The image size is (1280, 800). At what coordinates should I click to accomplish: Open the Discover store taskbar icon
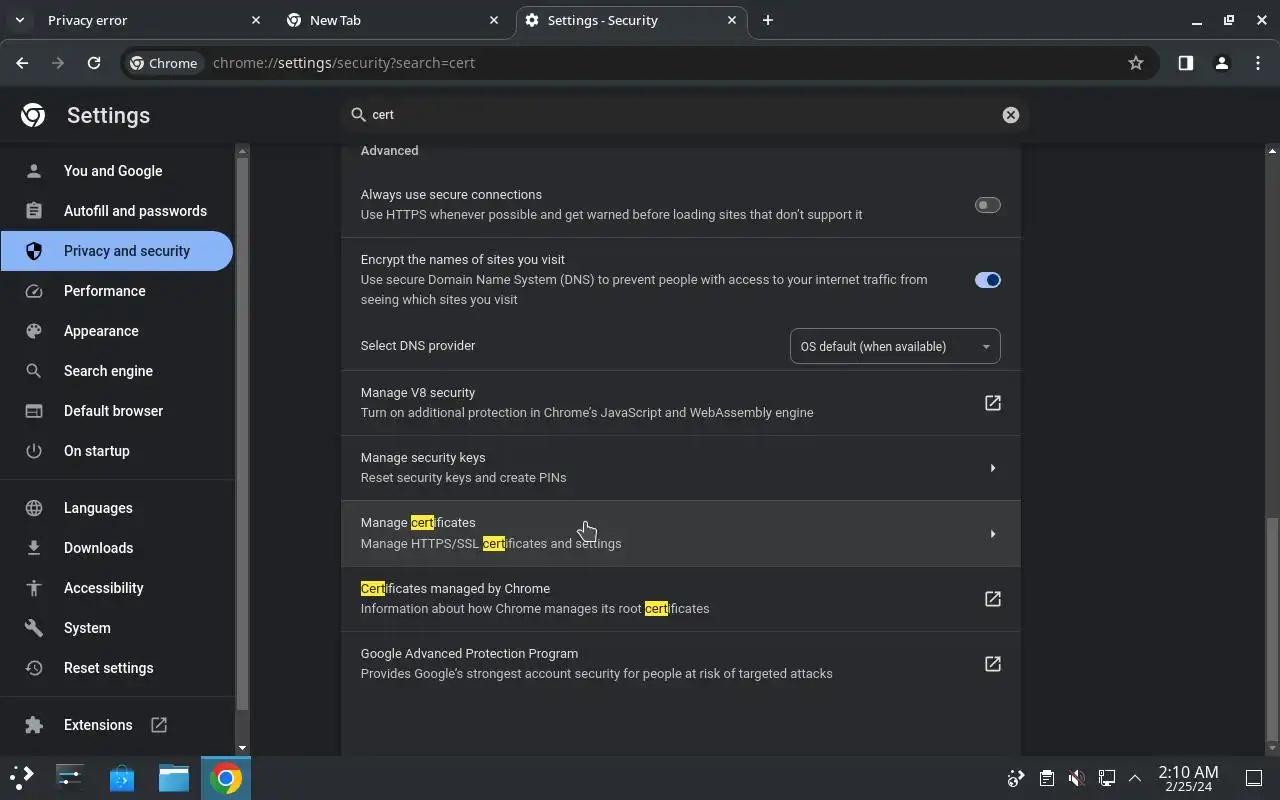pos(122,777)
